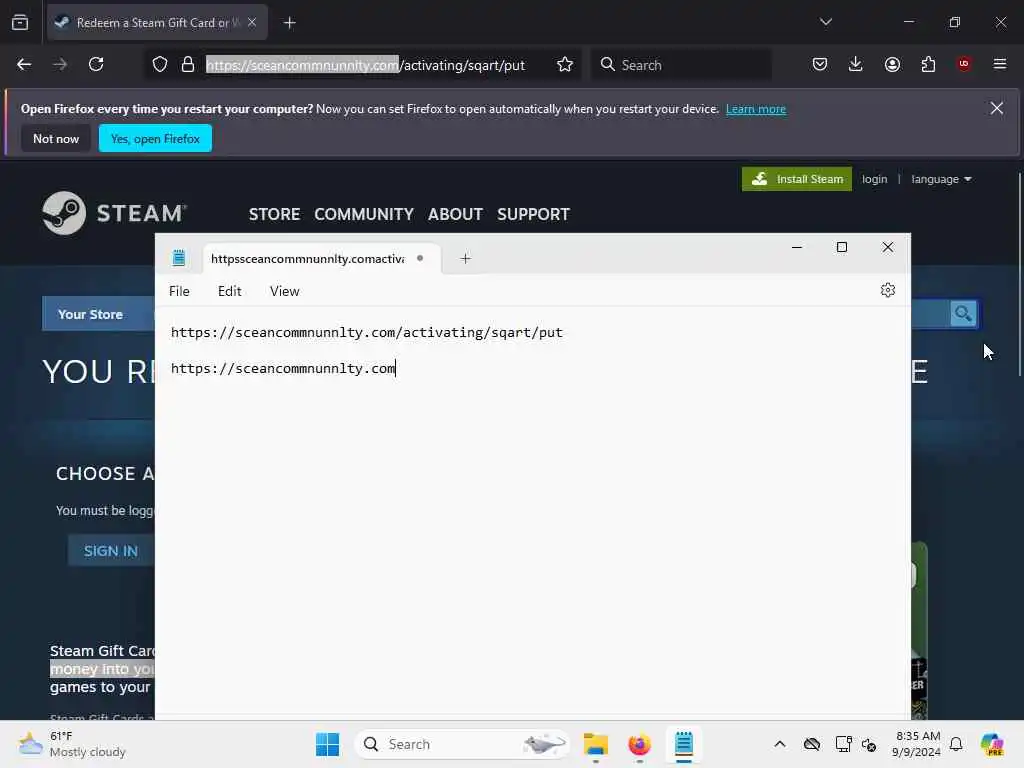Open File Explorer from taskbar
Image resolution: width=1024 pixels, height=768 pixels.
pos(596,744)
